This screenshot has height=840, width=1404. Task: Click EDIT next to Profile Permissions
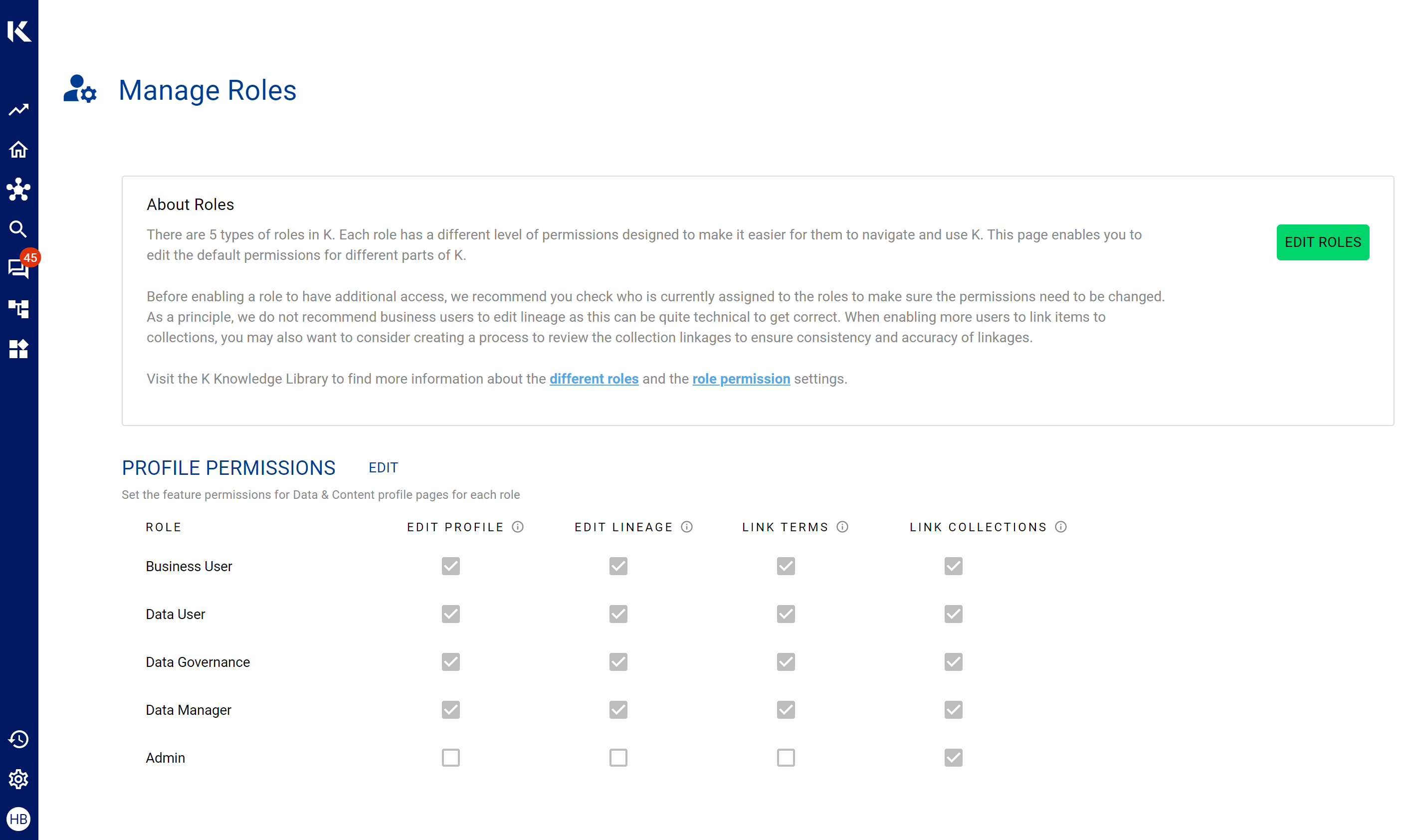click(x=383, y=467)
